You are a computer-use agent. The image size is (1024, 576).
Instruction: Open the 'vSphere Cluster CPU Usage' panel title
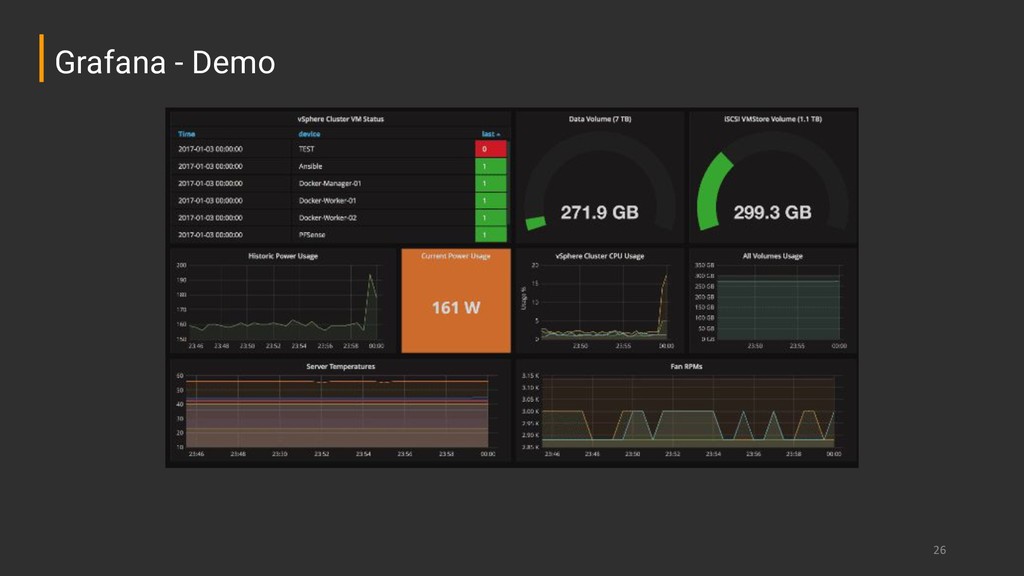600,256
